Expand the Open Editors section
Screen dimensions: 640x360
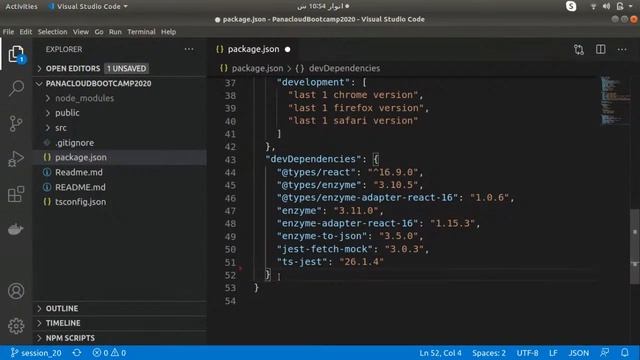tap(40, 69)
